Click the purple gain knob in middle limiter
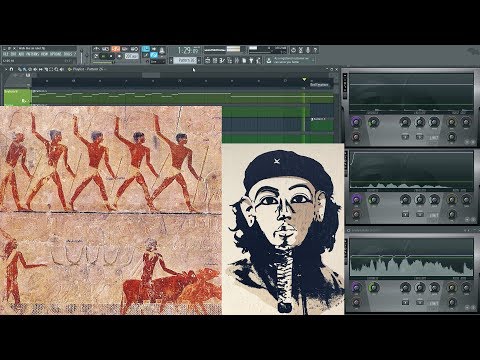480x360 pixels. (x=356, y=200)
